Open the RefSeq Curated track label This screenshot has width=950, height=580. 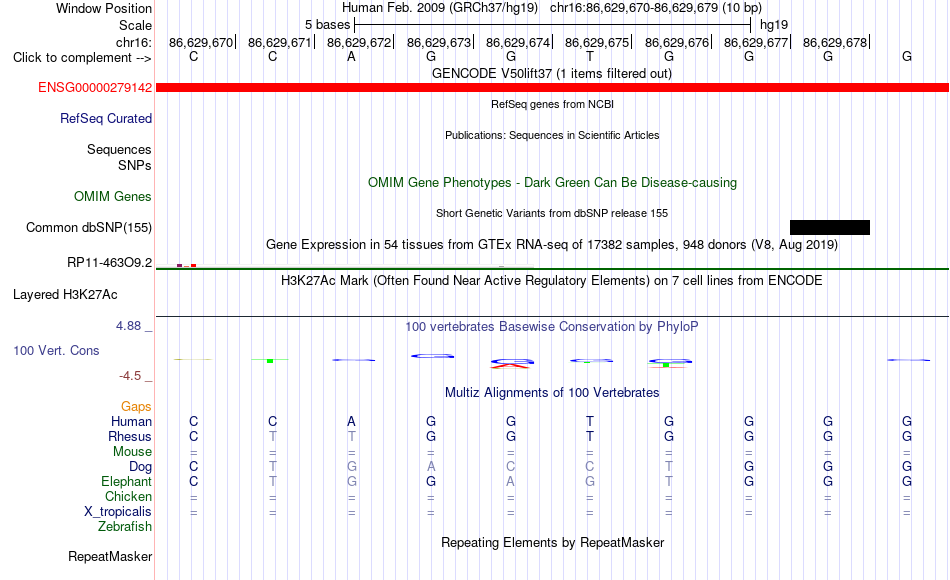coord(106,118)
